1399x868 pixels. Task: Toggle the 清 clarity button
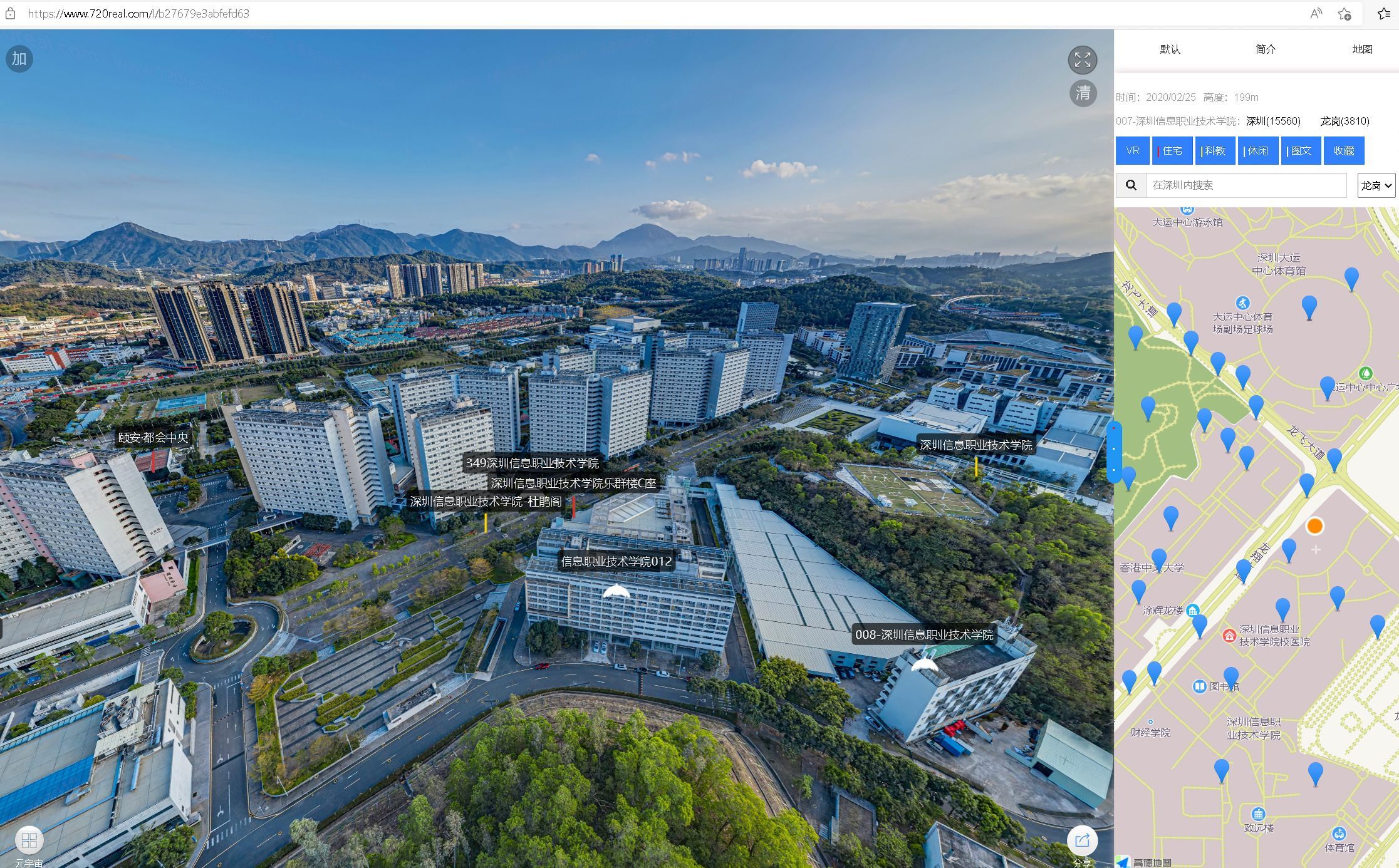tap(1083, 93)
